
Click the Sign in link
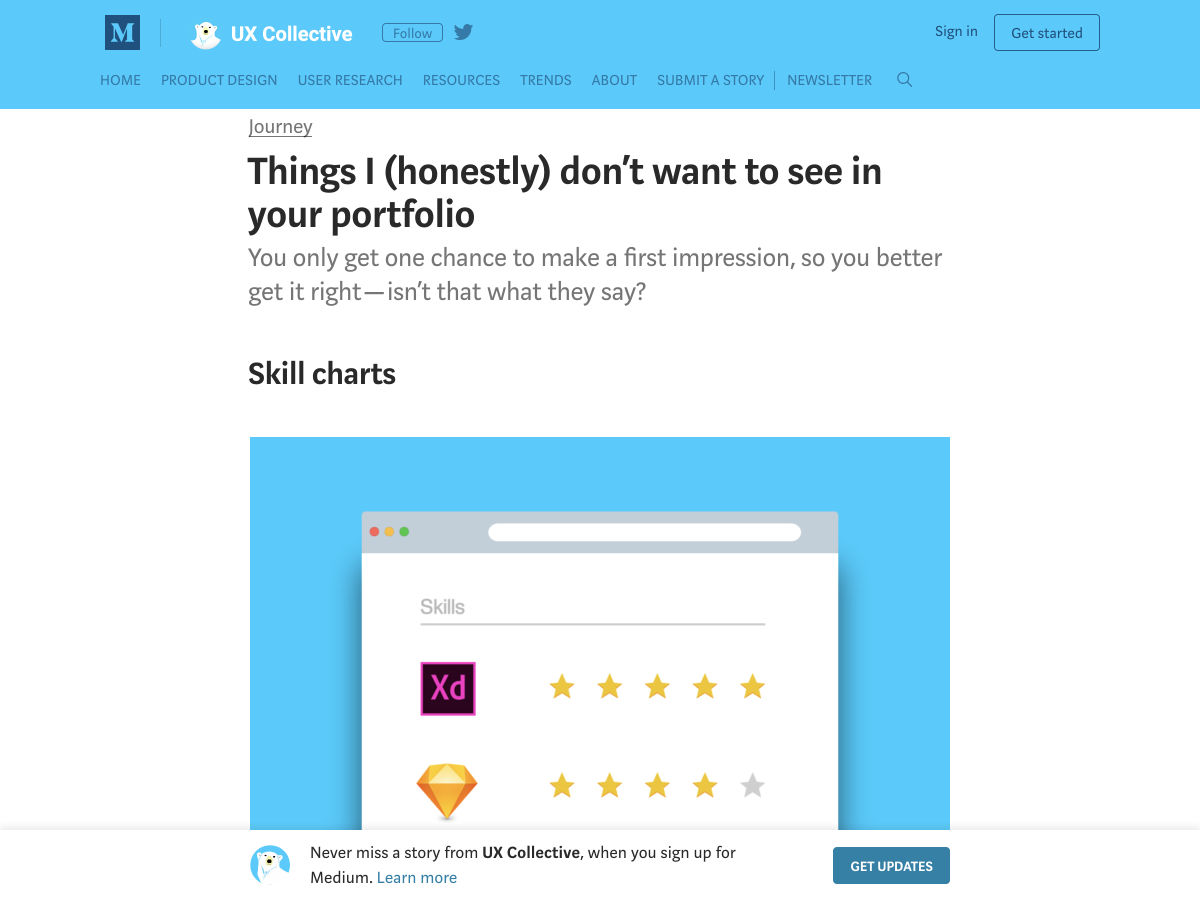point(956,31)
